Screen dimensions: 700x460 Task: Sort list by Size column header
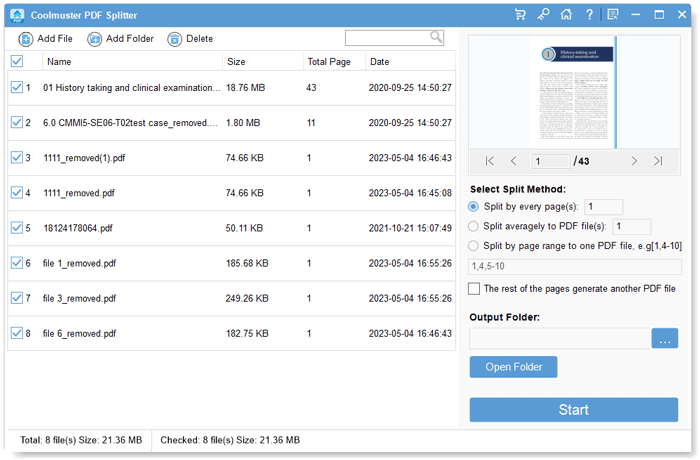click(x=262, y=62)
